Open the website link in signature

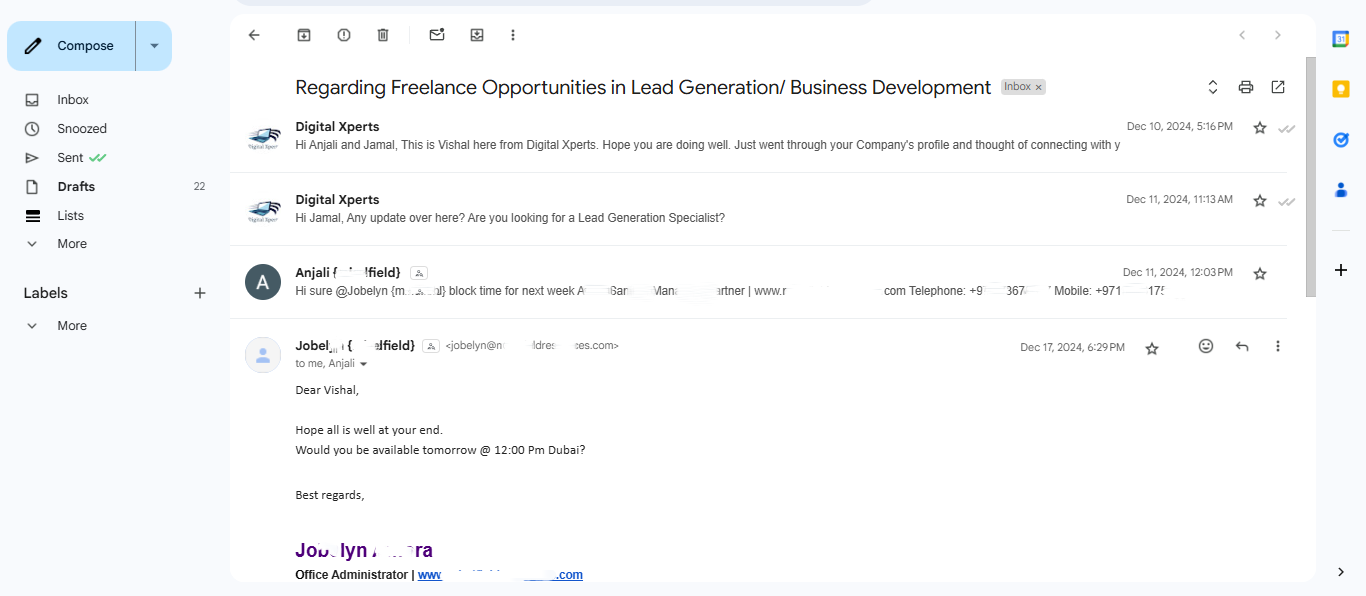(x=500, y=575)
